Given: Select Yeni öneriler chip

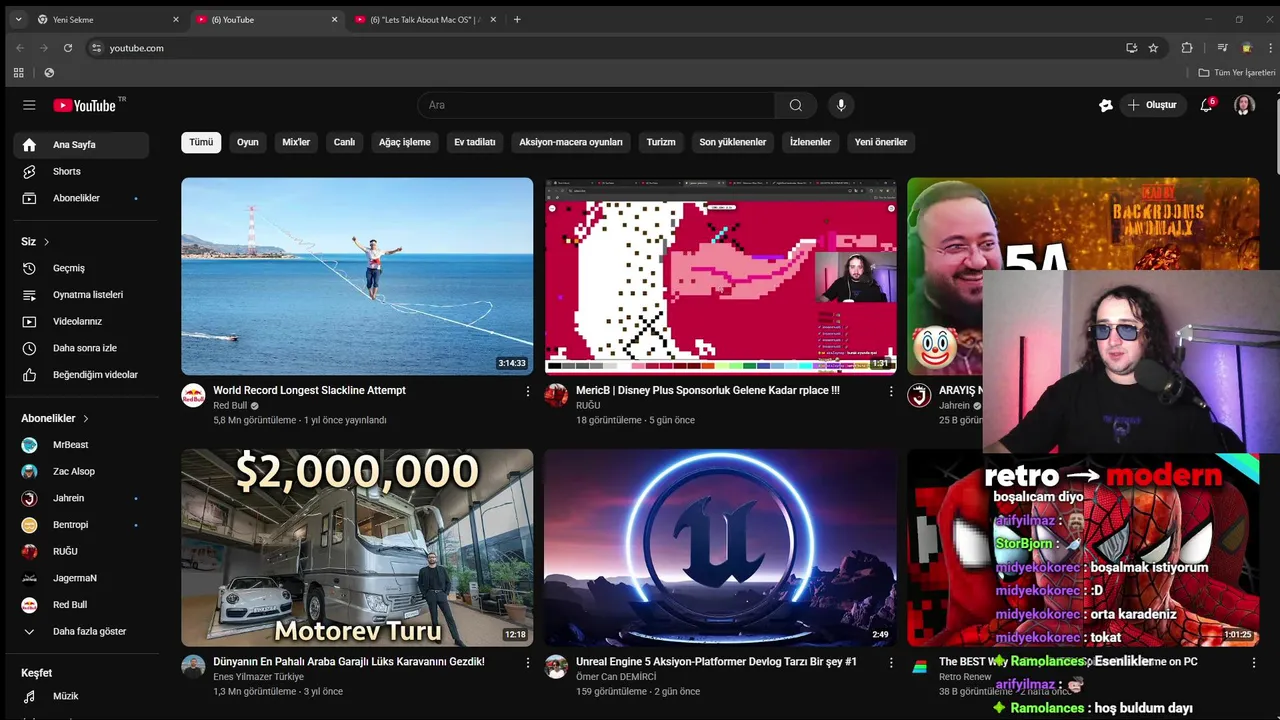Looking at the screenshot, I should 881,142.
